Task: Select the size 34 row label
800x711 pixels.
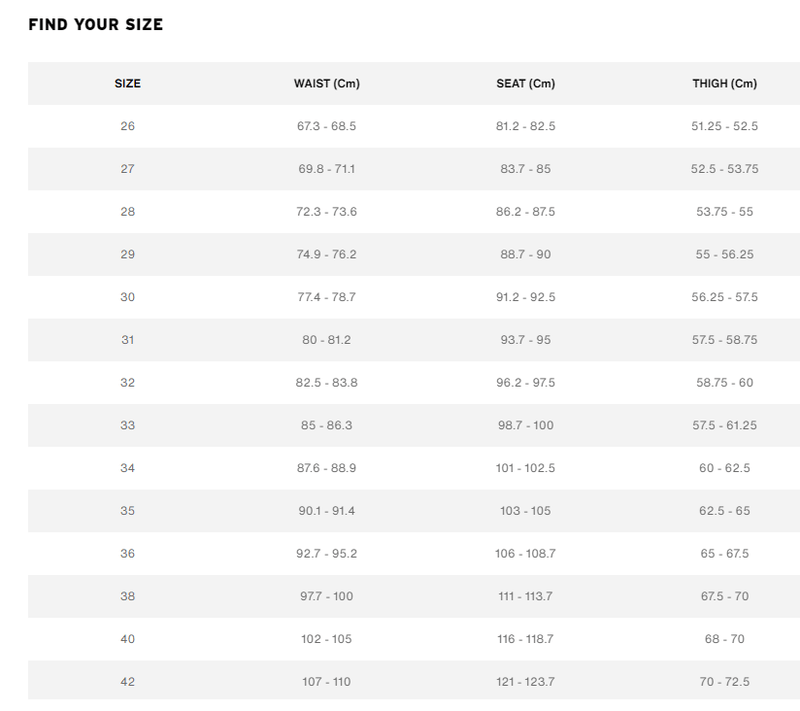Action: (127, 468)
